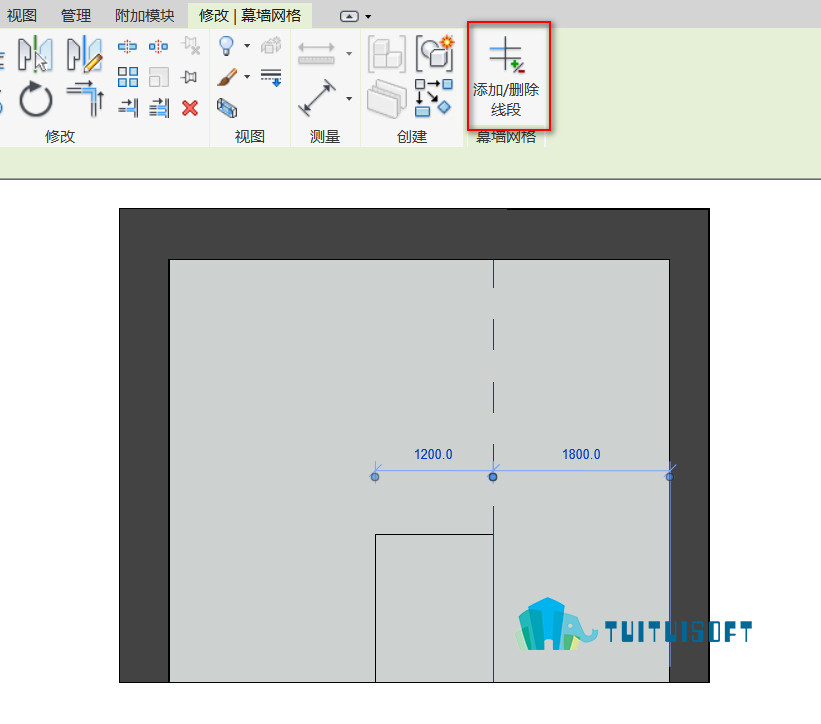
Task: Select the Aligned Dimension tool
Action: 317,98
